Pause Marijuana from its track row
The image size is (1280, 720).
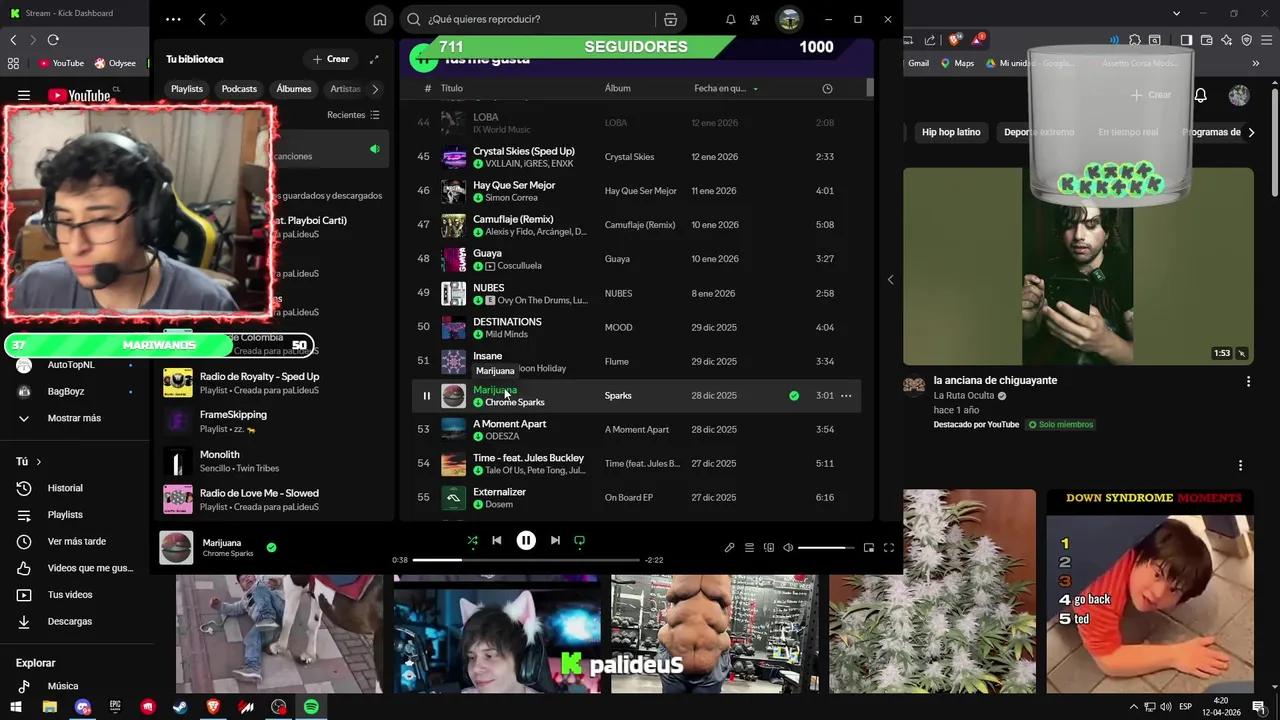(x=426, y=396)
